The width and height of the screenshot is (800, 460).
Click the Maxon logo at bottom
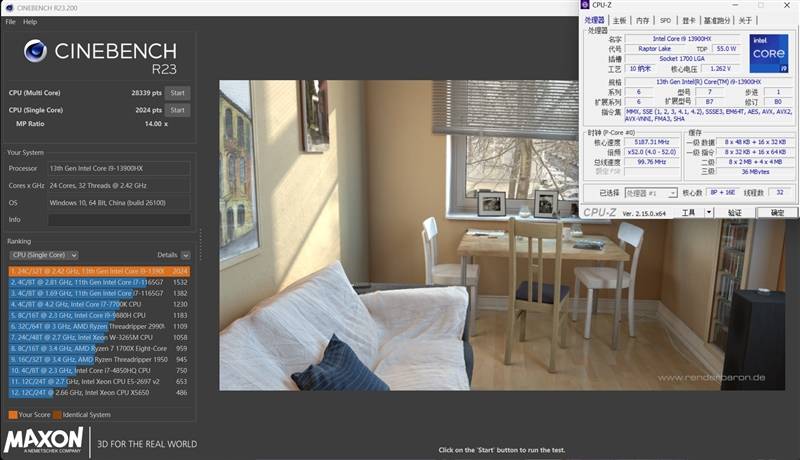coord(43,440)
